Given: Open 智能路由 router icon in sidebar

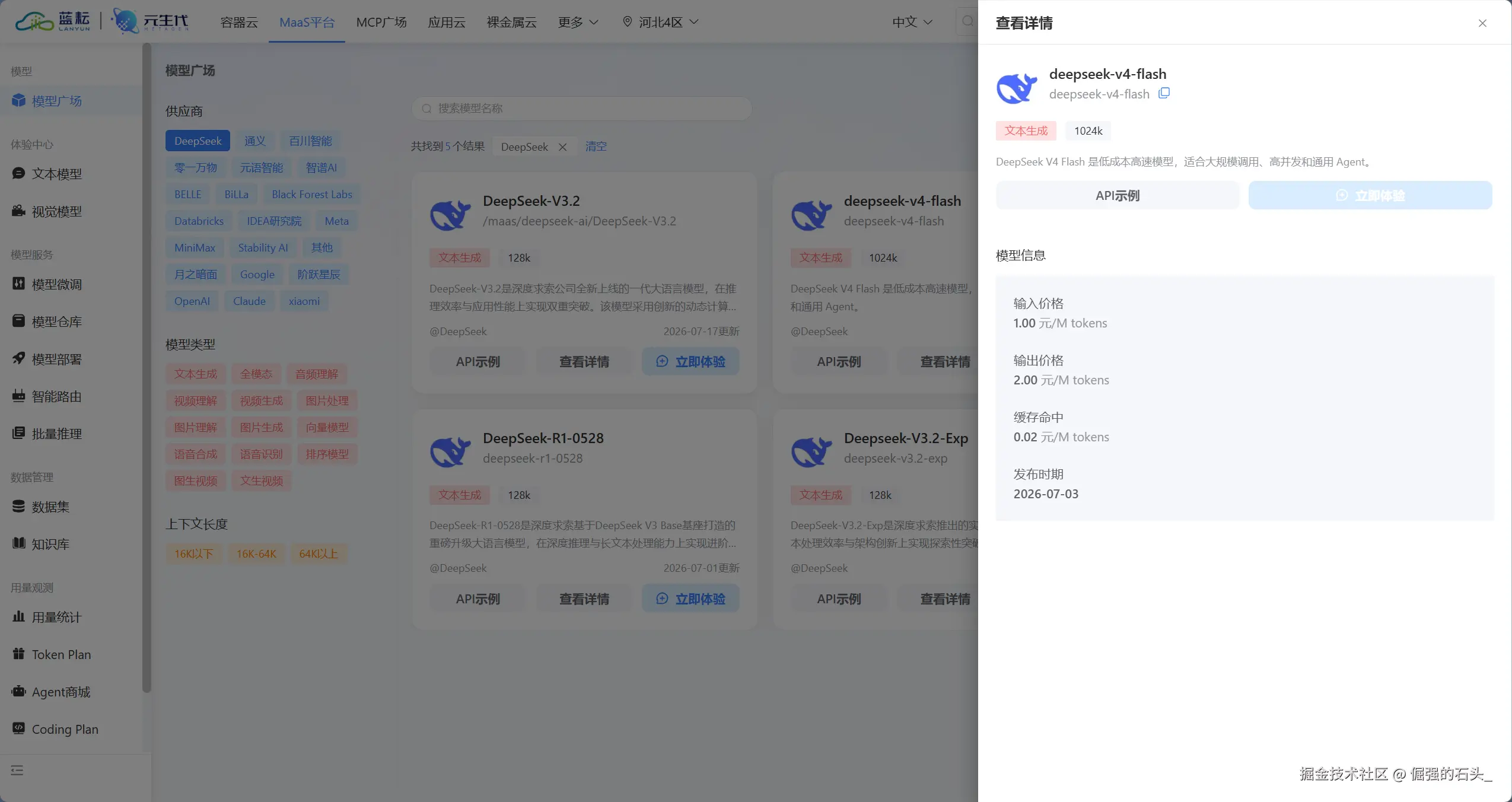Looking at the screenshot, I should click(x=18, y=396).
